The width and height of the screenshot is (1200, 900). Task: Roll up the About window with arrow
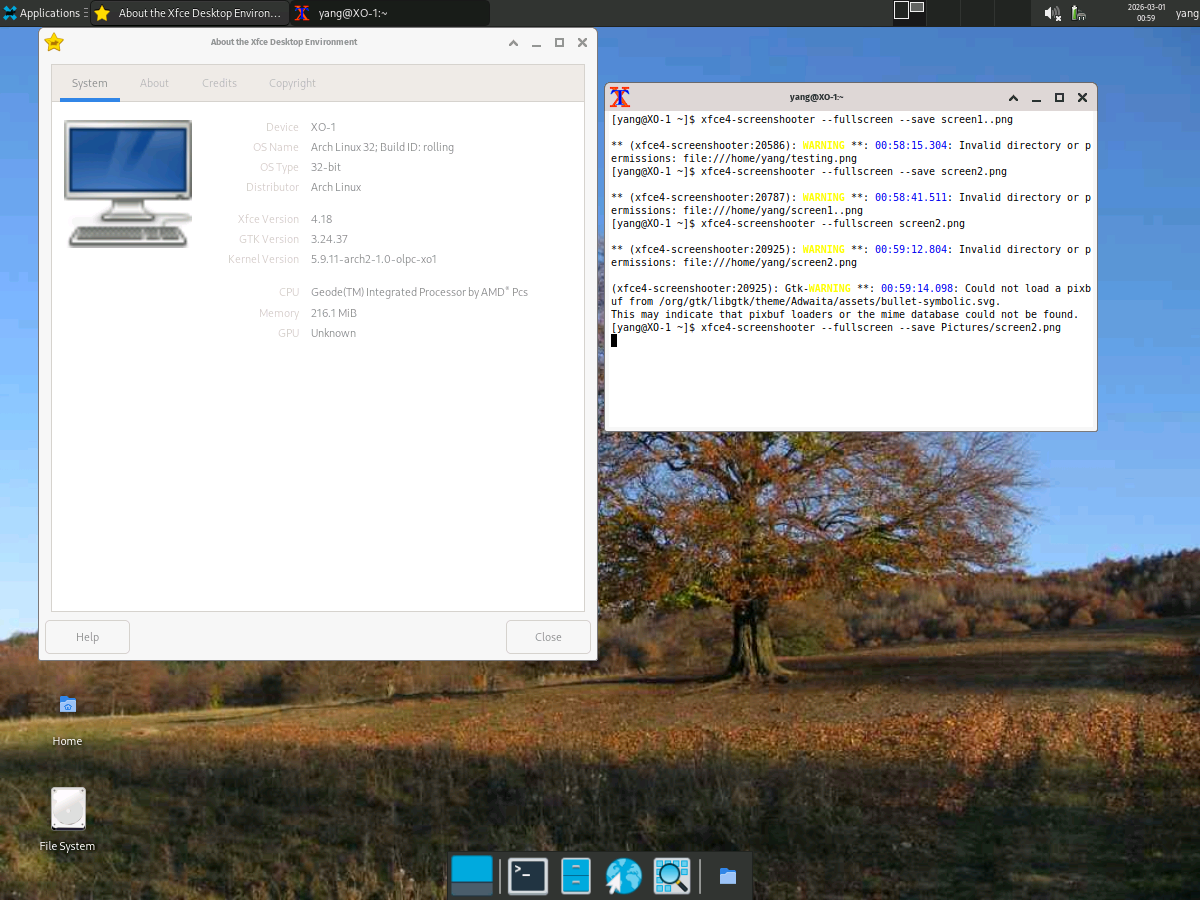513,43
